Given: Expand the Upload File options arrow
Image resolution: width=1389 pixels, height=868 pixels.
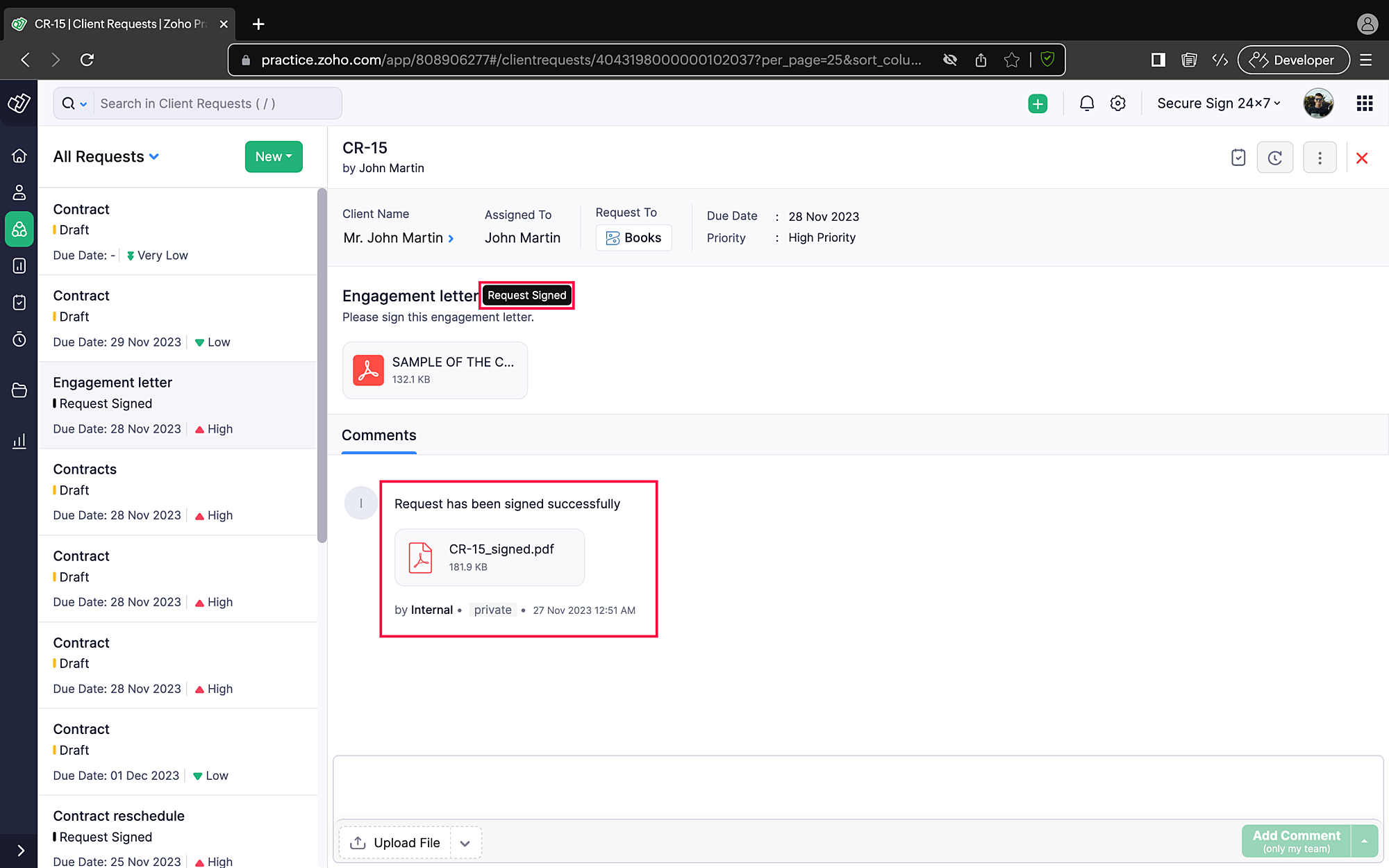Looking at the screenshot, I should click(465, 843).
